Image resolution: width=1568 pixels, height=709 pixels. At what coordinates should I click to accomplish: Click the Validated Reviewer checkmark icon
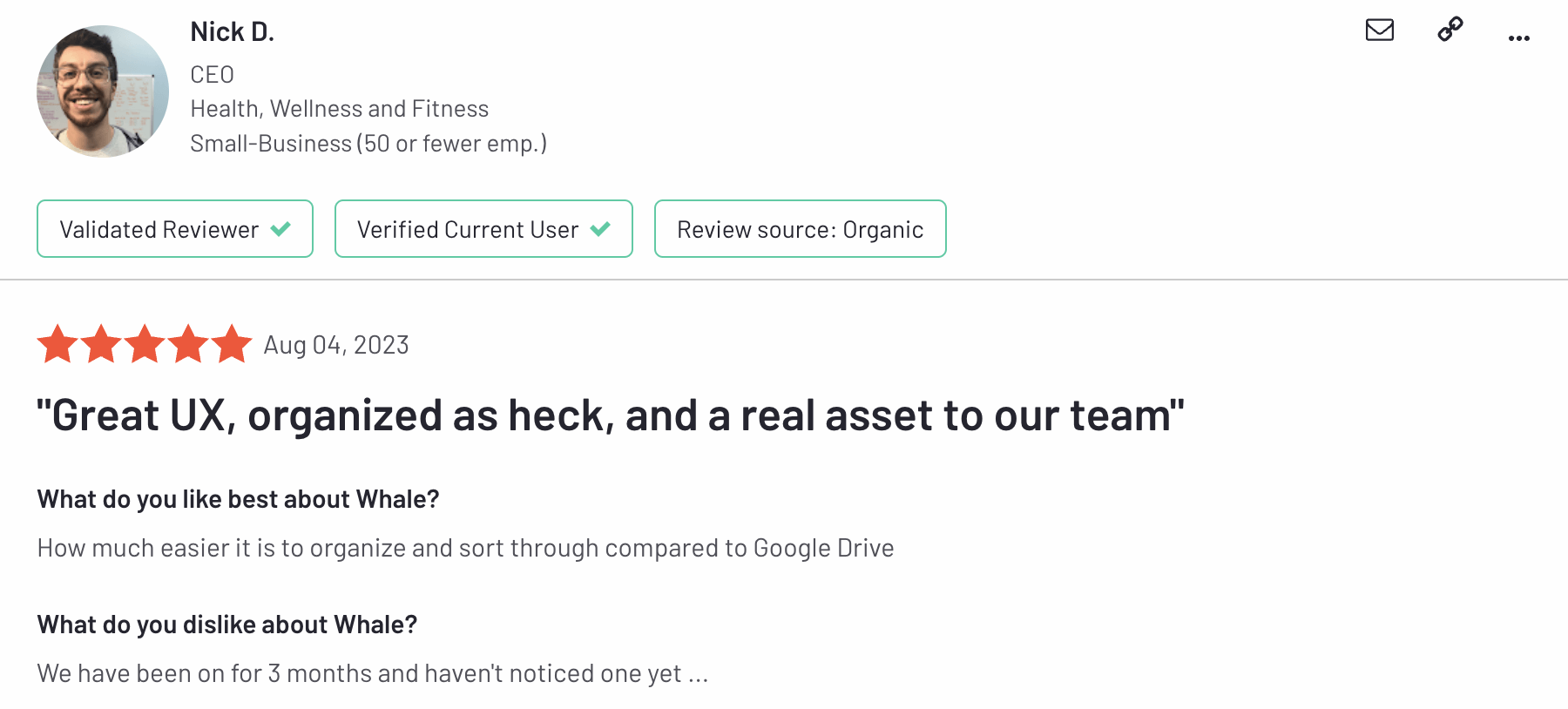(x=280, y=229)
